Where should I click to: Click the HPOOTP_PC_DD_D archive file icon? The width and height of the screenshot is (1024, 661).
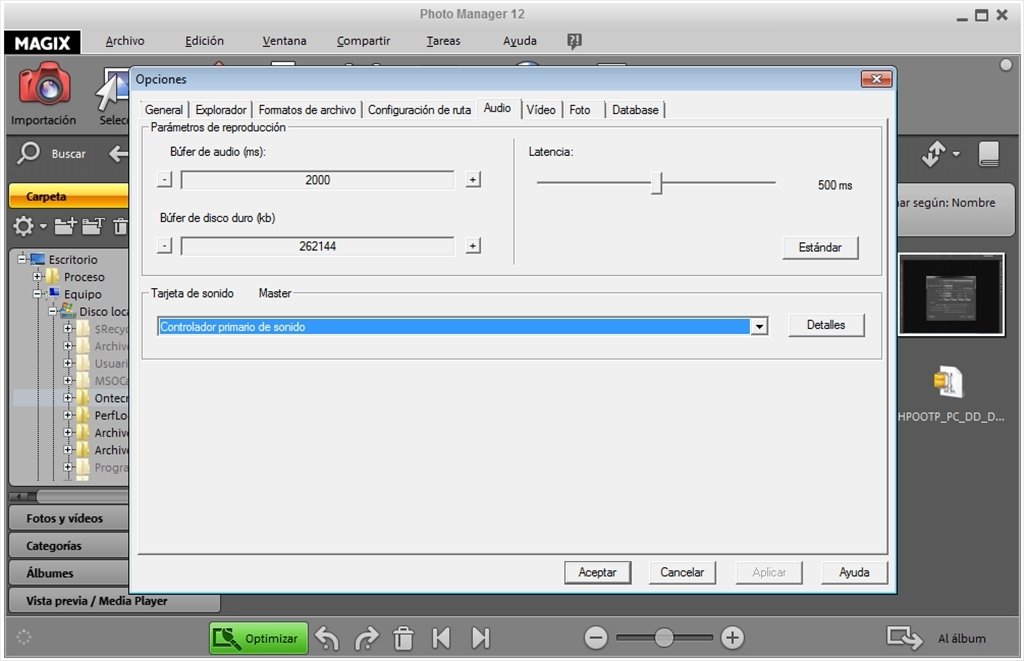(948, 383)
